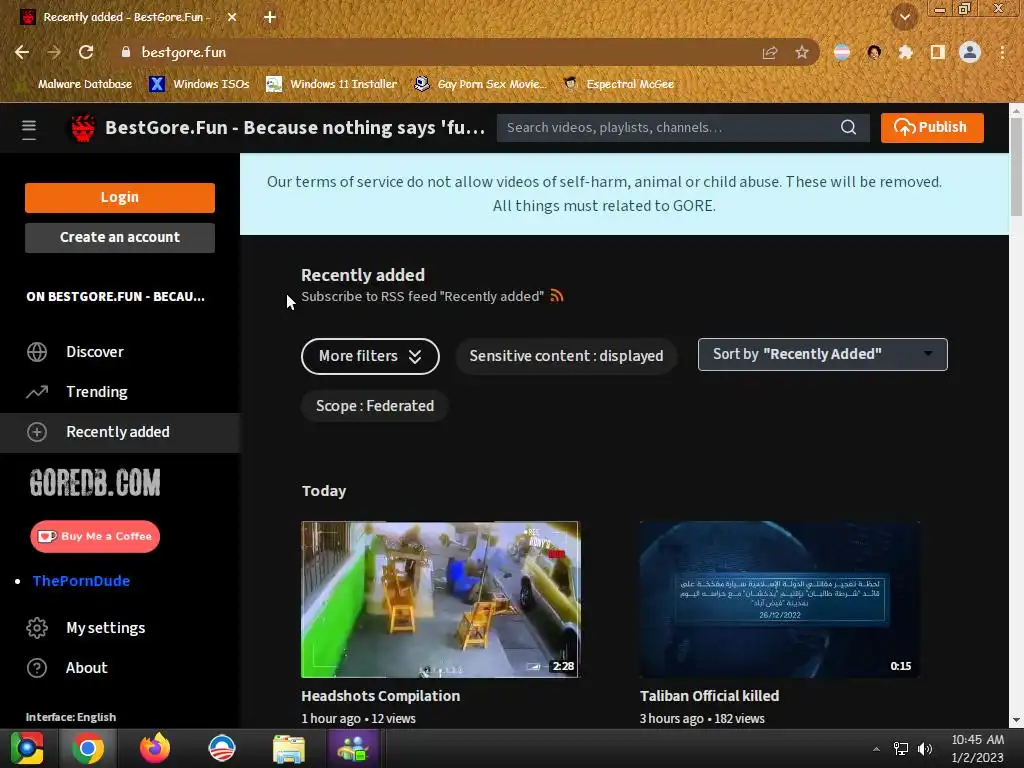Bookmark the page with star icon

coord(801,52)
